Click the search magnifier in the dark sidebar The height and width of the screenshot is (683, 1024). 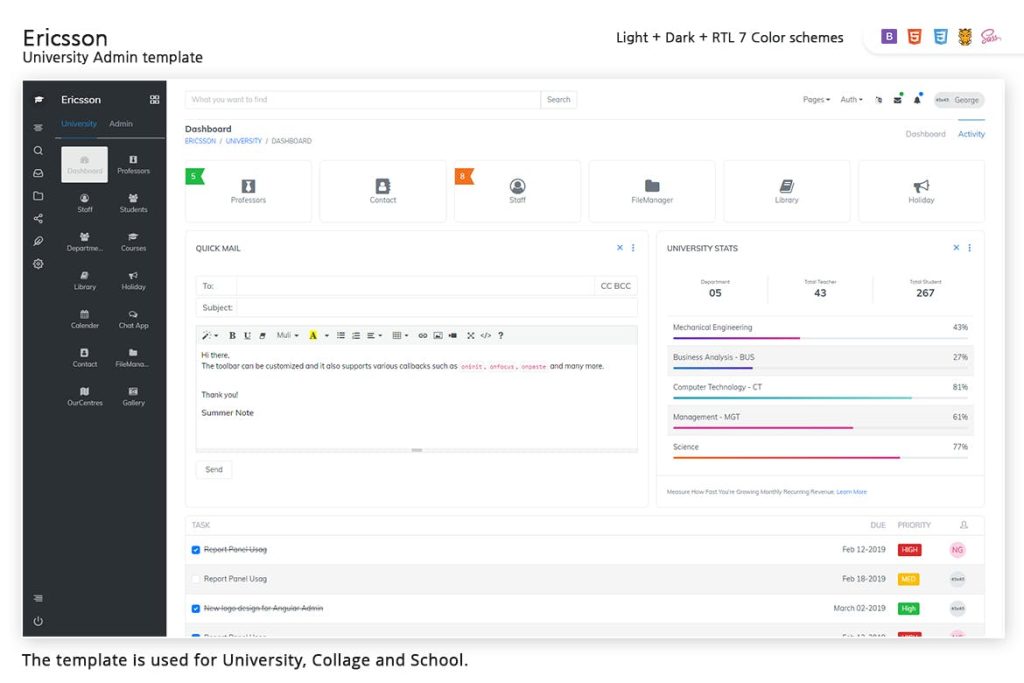[38, 149]
